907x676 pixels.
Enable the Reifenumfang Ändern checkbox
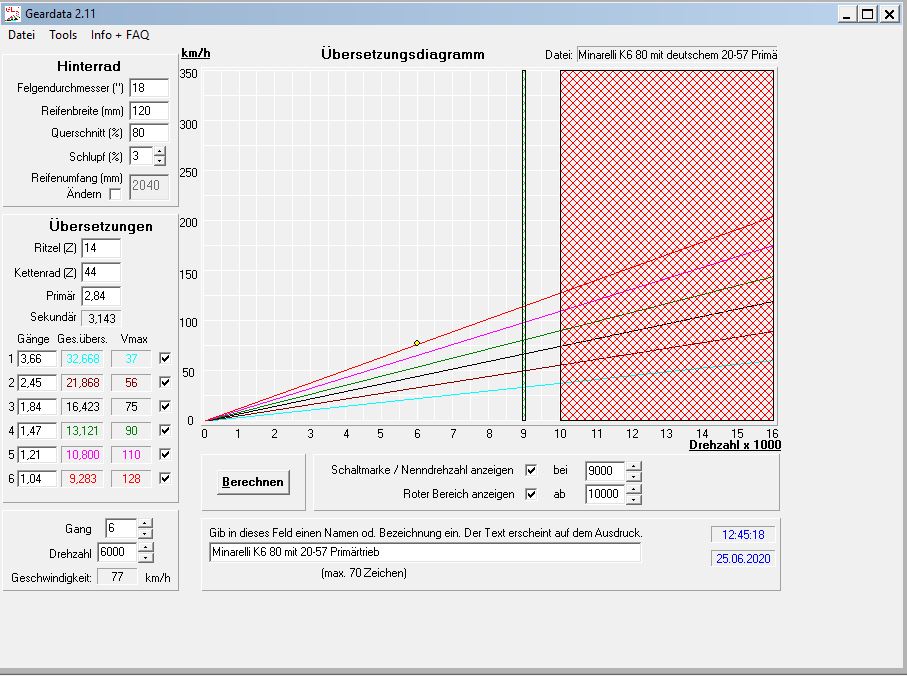point(115,194)
